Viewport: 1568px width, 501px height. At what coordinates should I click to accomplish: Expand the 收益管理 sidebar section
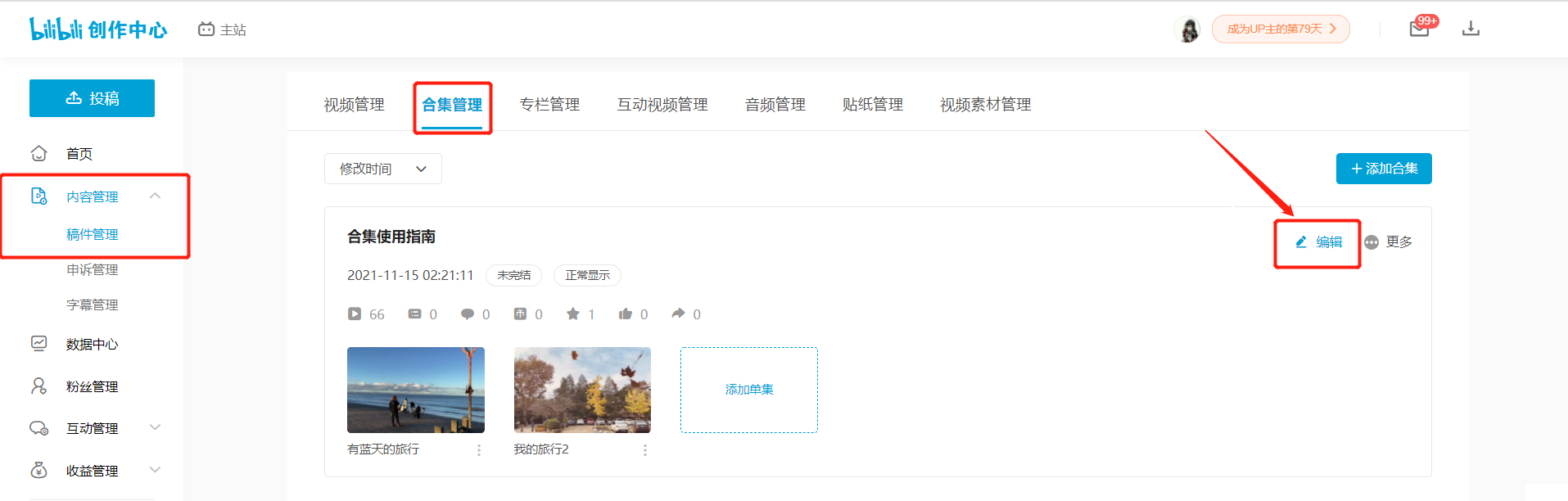[x=156, y=470]
